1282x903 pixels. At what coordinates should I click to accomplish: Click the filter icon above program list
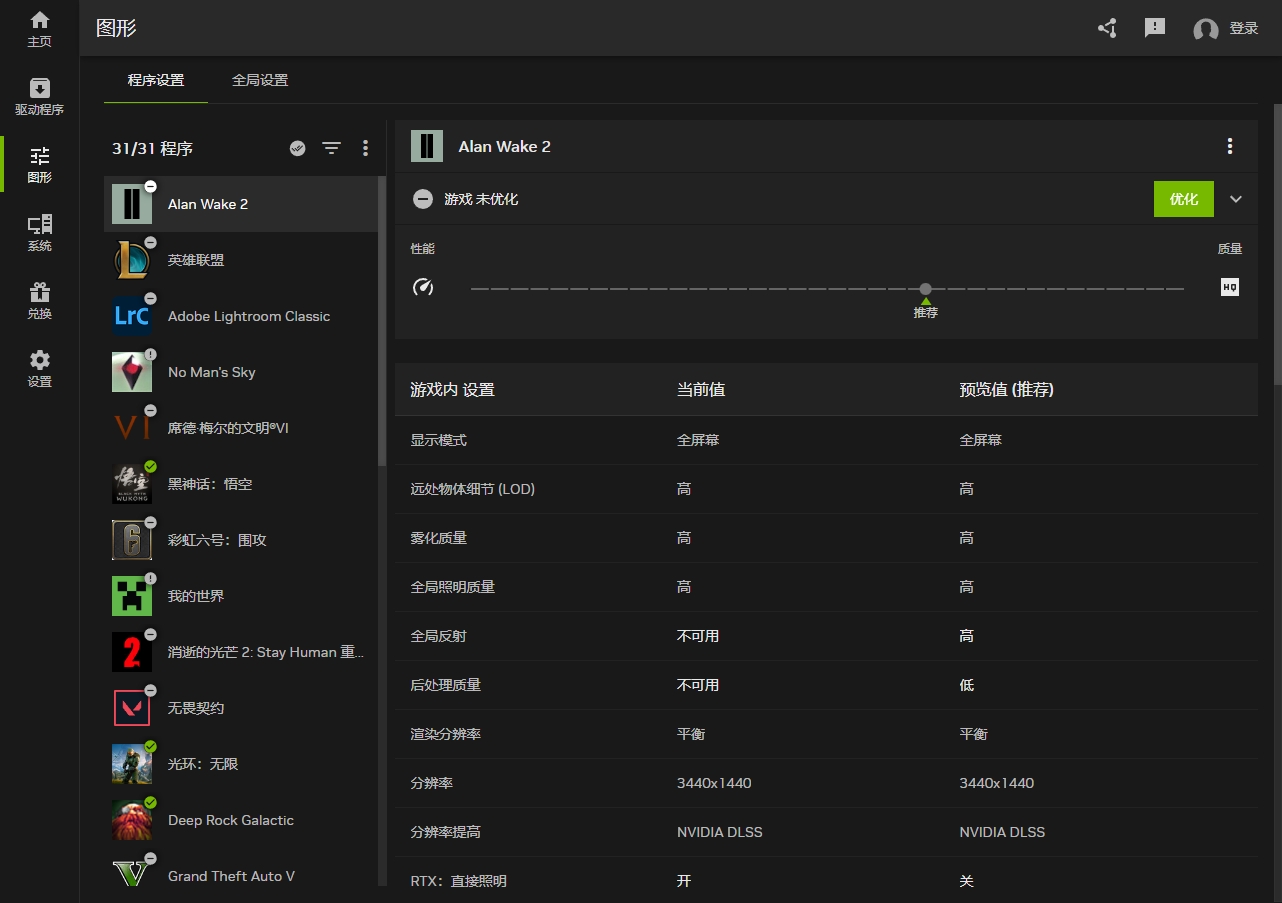tap(331, 148)
